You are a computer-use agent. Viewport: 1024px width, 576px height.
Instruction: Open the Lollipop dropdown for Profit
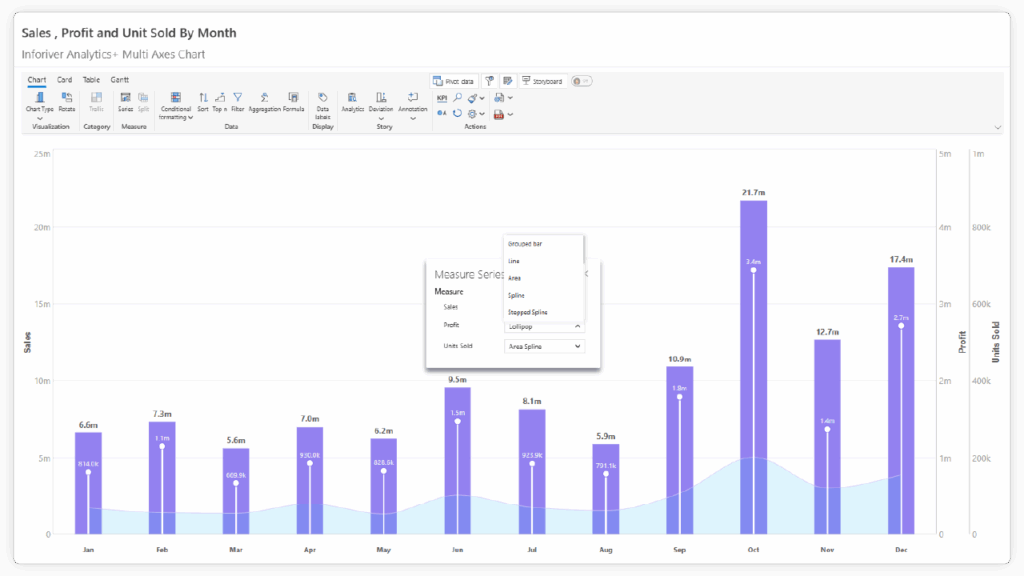(545, 327)
